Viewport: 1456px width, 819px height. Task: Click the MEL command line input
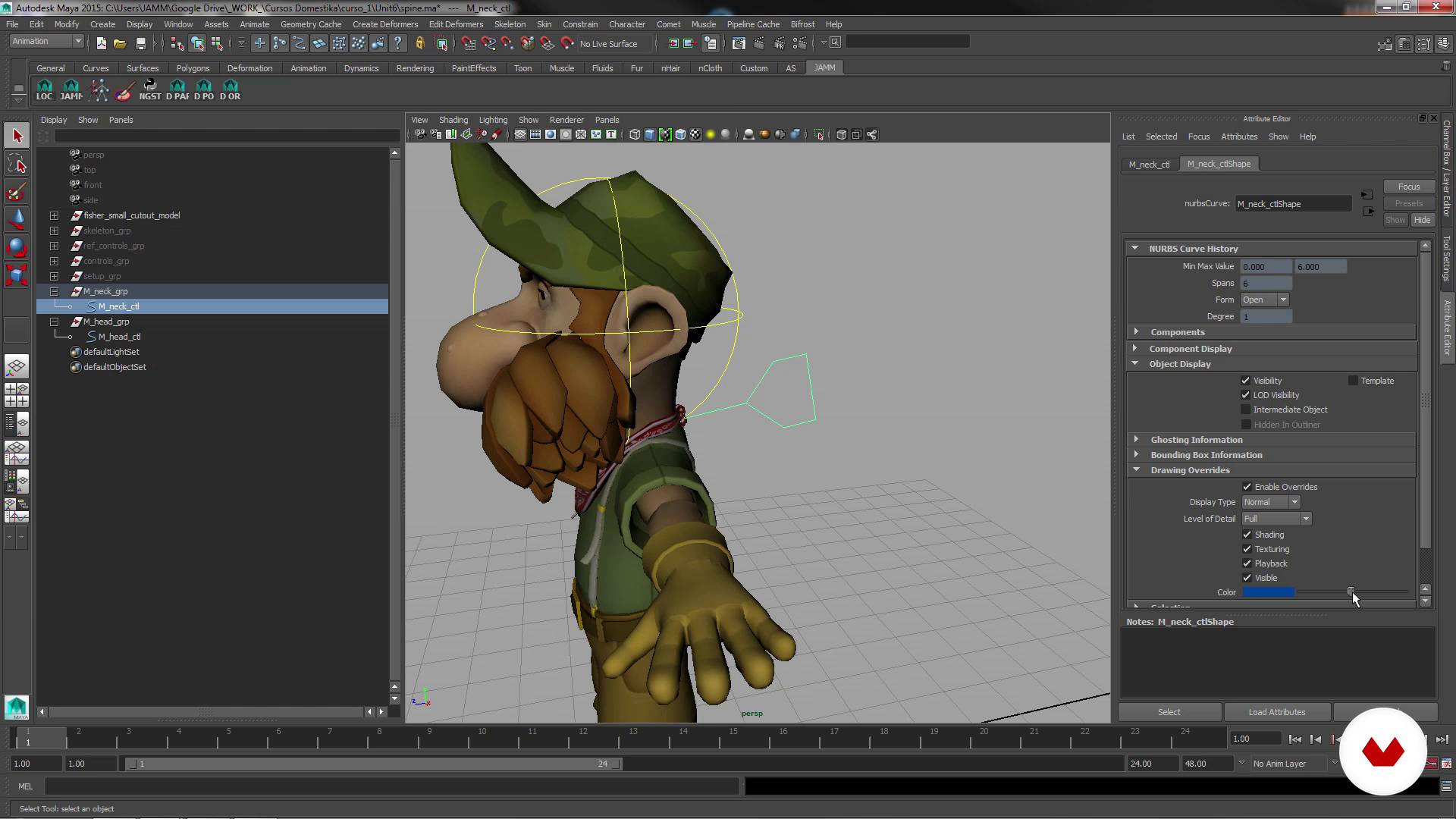coord(392,786)
